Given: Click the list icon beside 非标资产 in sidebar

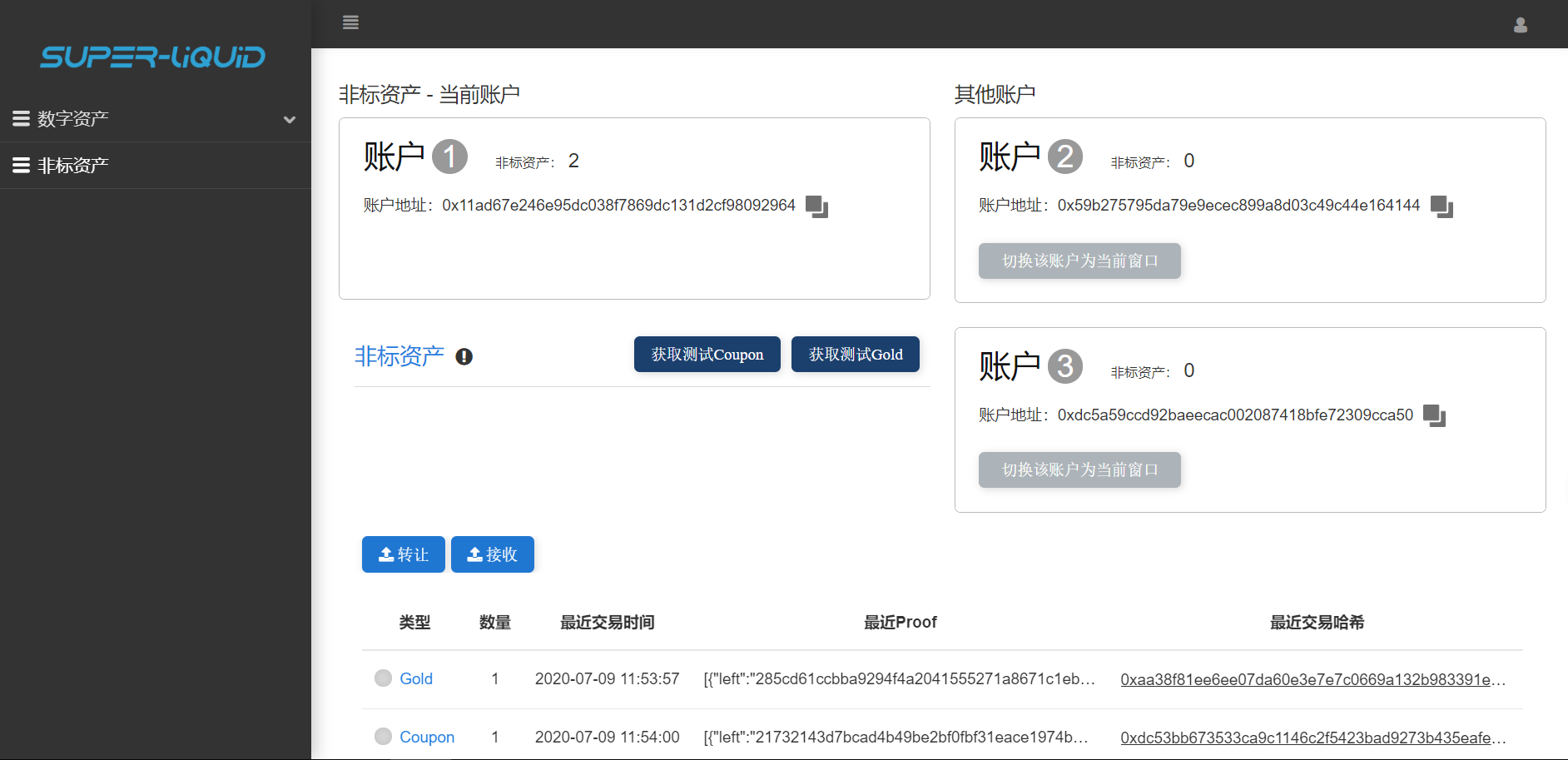Looking at the screenshot, I should point(21,166).
